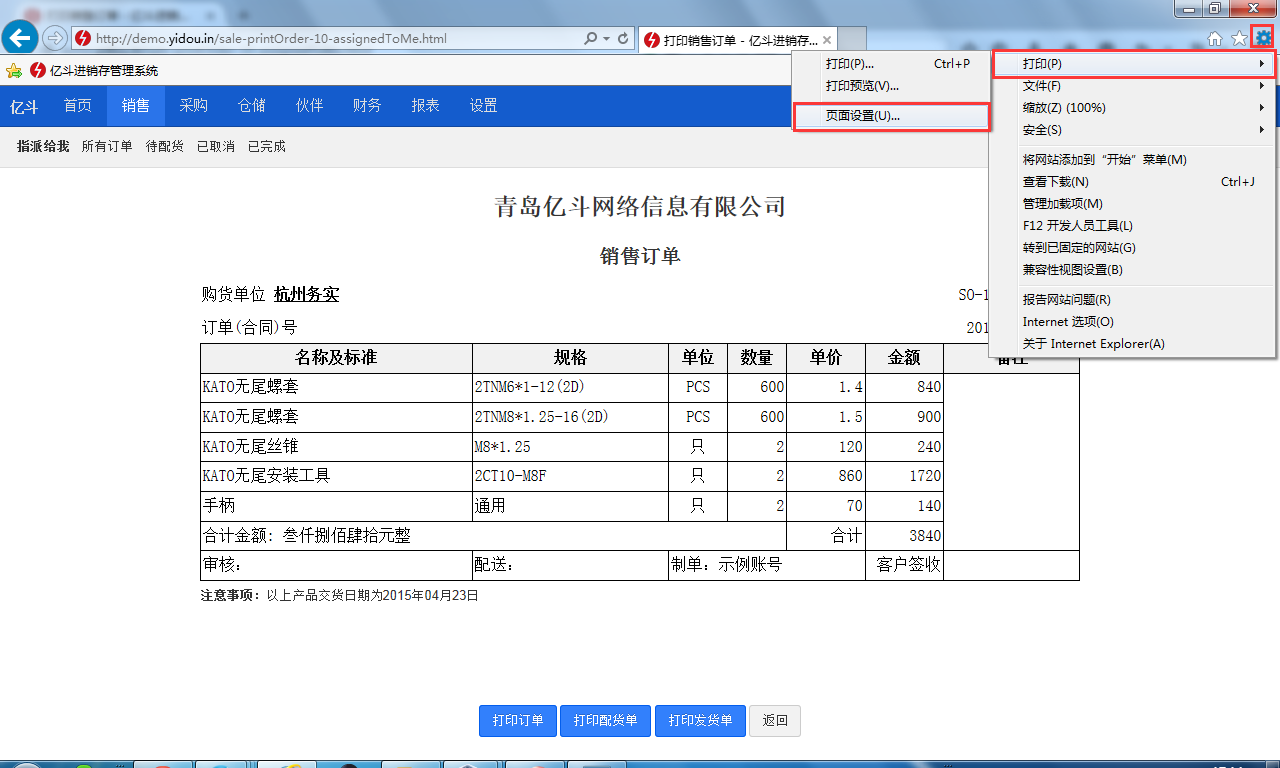
Task: Click the search magnifier in address bar
Action: (591, 39)
